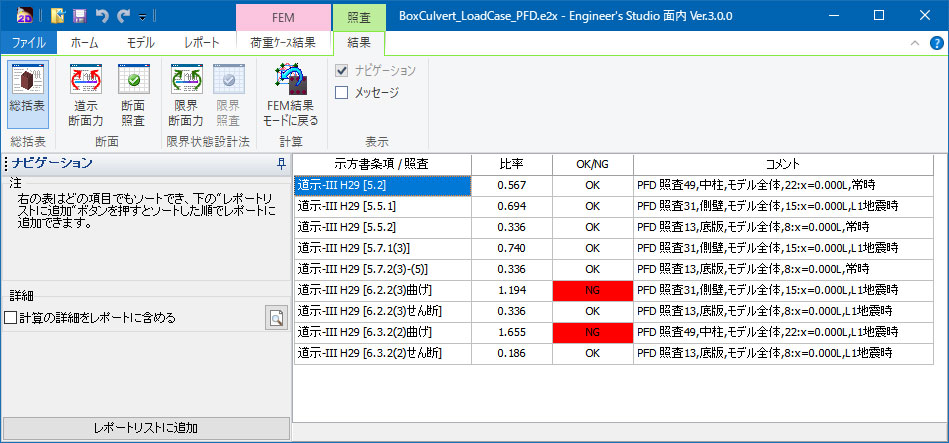This screenshot has width=949, height=443.
Task: Open the 断面照査 section check view
Action: coord(133,95)
